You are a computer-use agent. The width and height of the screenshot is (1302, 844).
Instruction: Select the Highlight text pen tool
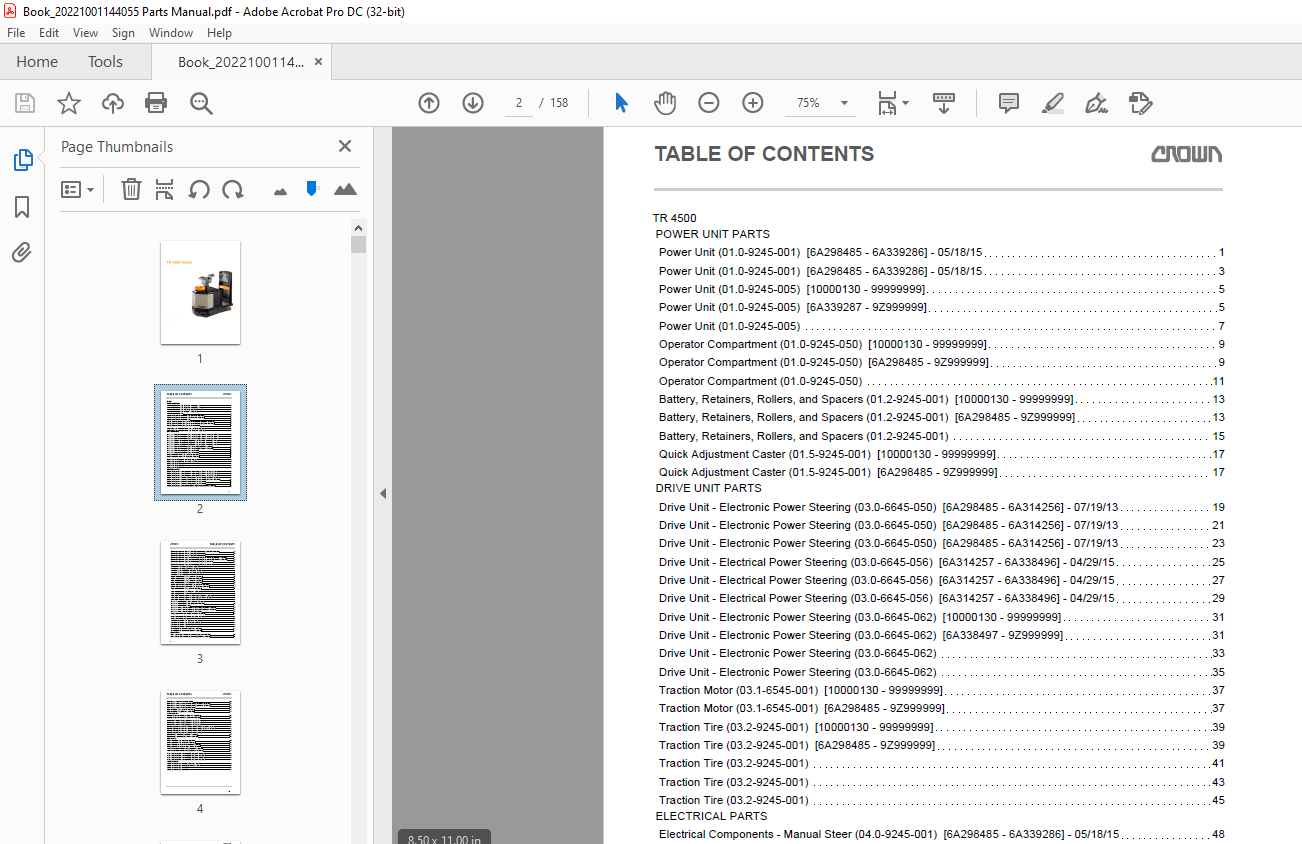coord(1052,103)
